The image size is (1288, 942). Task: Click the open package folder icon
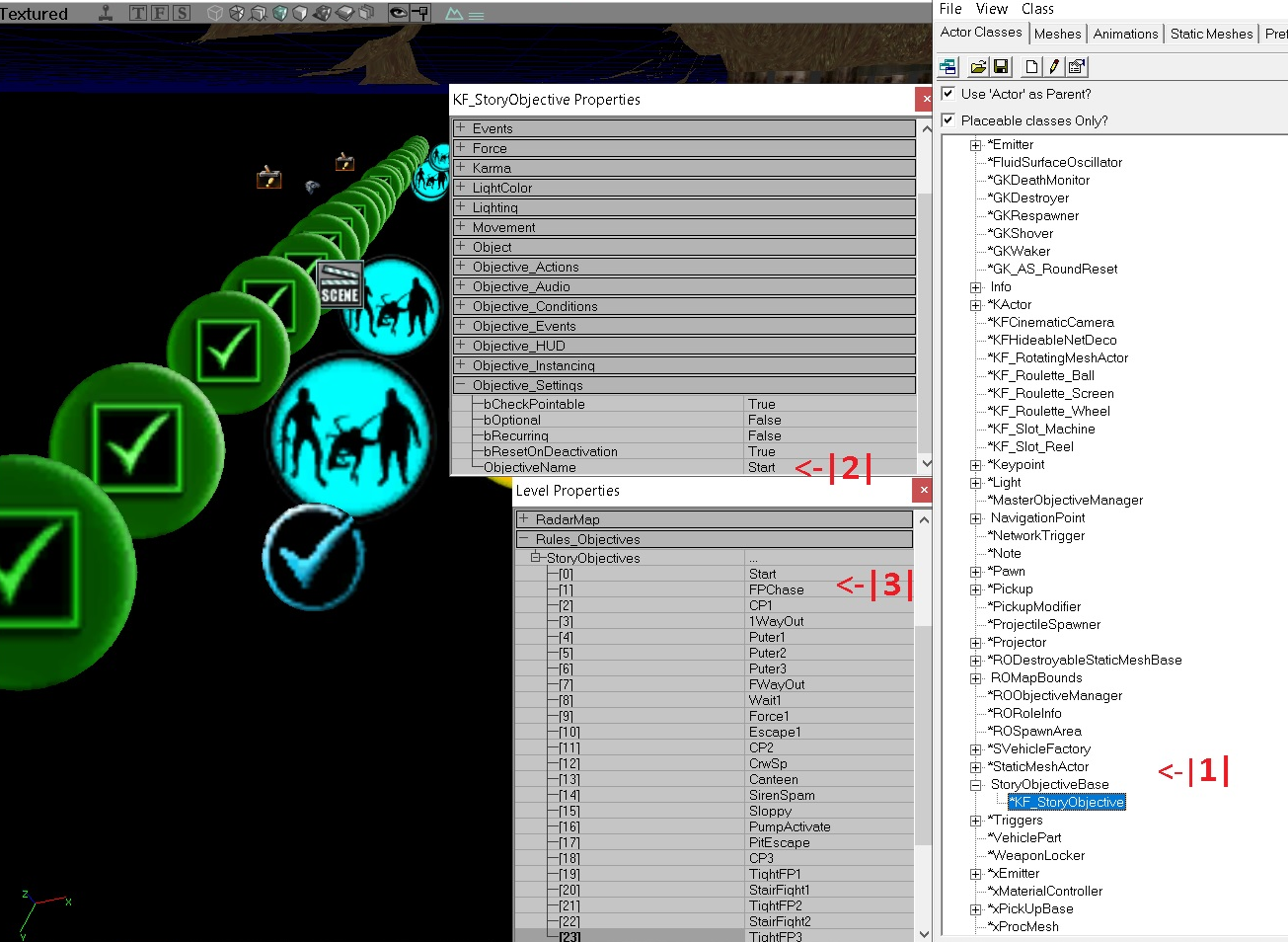(x=978, y=66)
